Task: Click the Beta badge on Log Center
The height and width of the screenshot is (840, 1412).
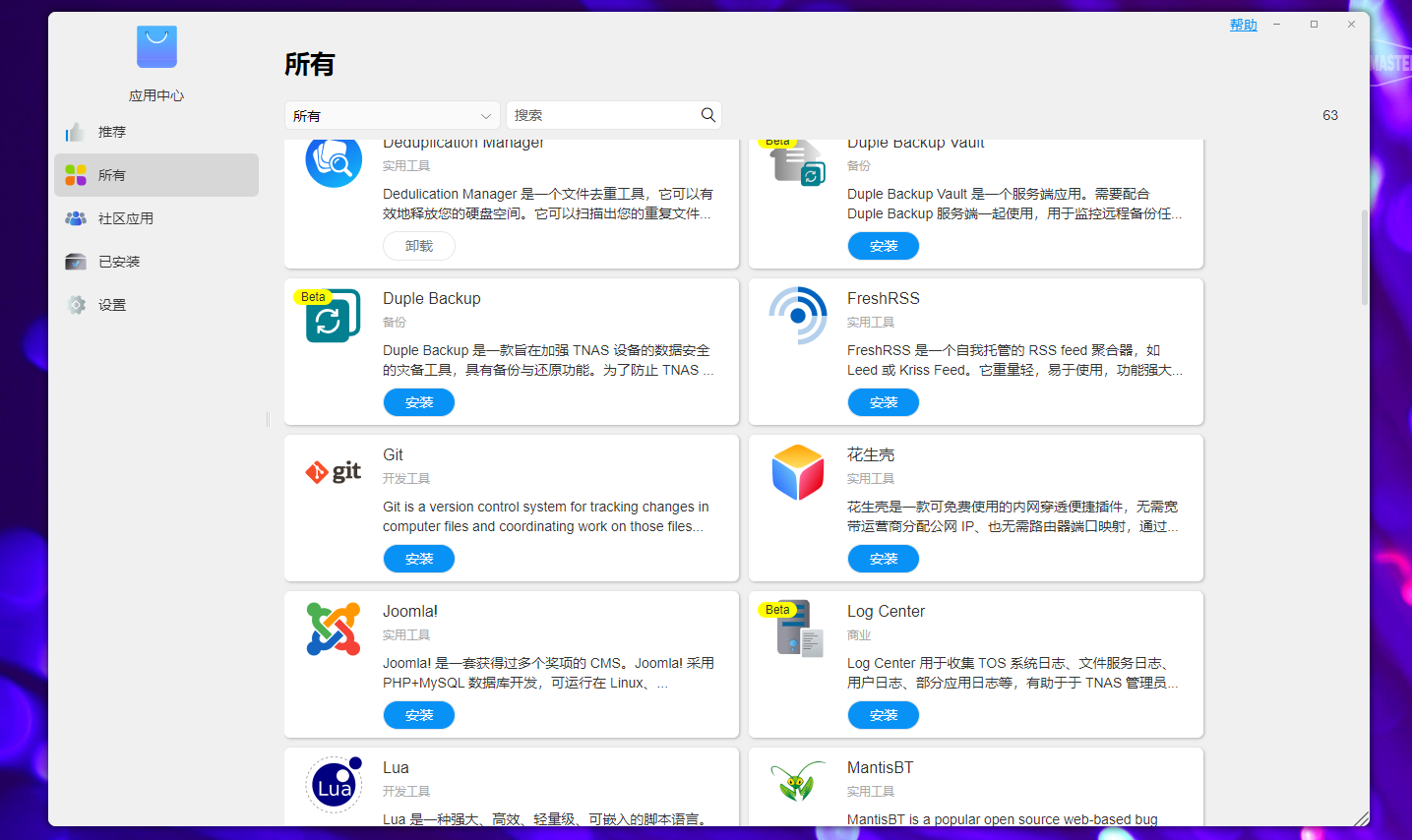Action: pyautogui.click(x=777, y=610)
